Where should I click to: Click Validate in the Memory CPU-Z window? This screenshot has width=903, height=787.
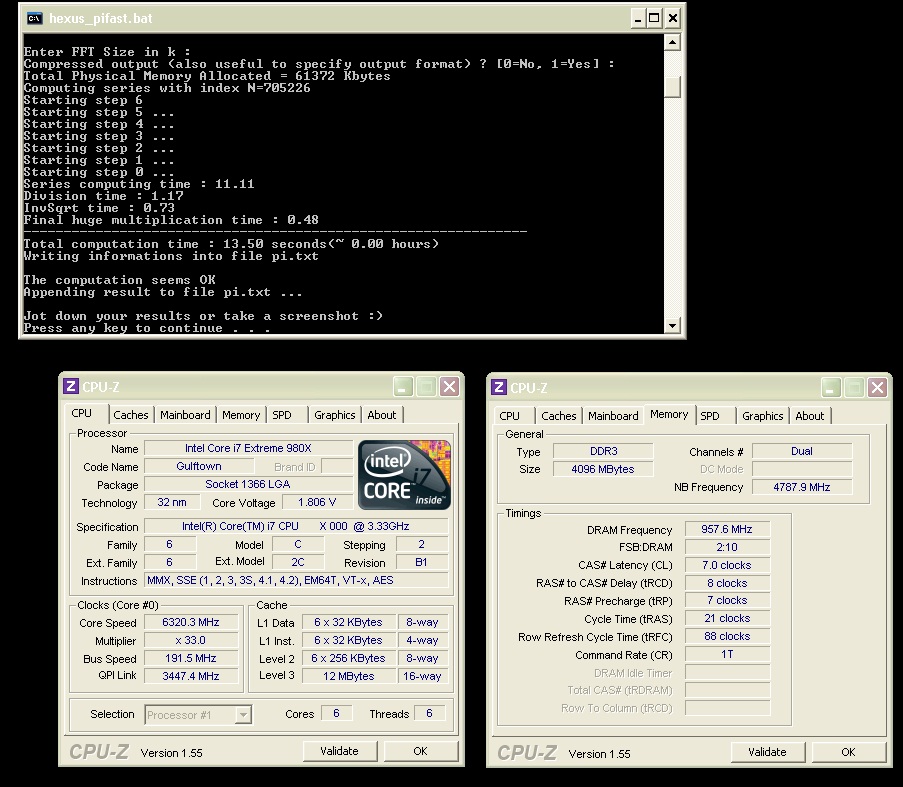(767, 752)
